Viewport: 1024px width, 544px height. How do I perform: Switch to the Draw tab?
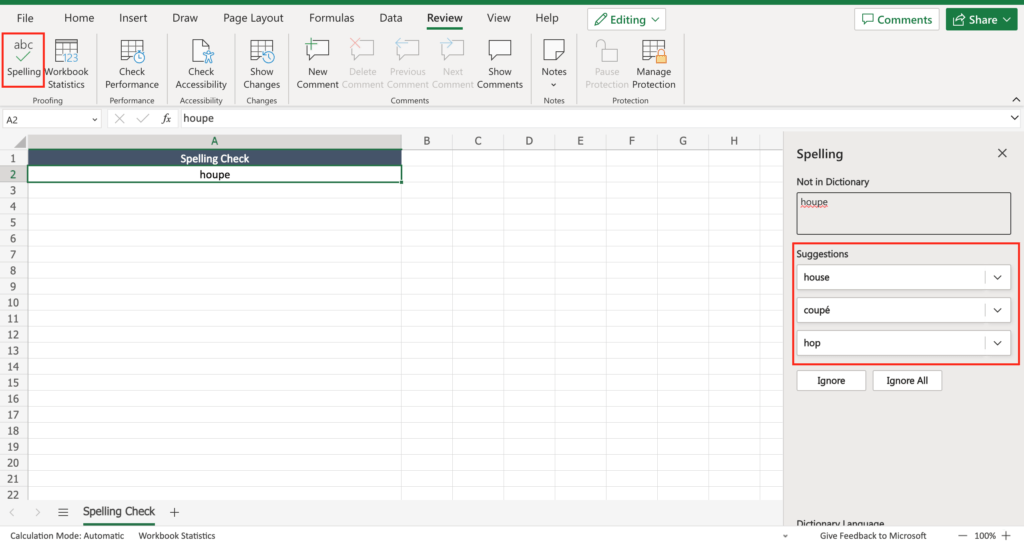185,18
